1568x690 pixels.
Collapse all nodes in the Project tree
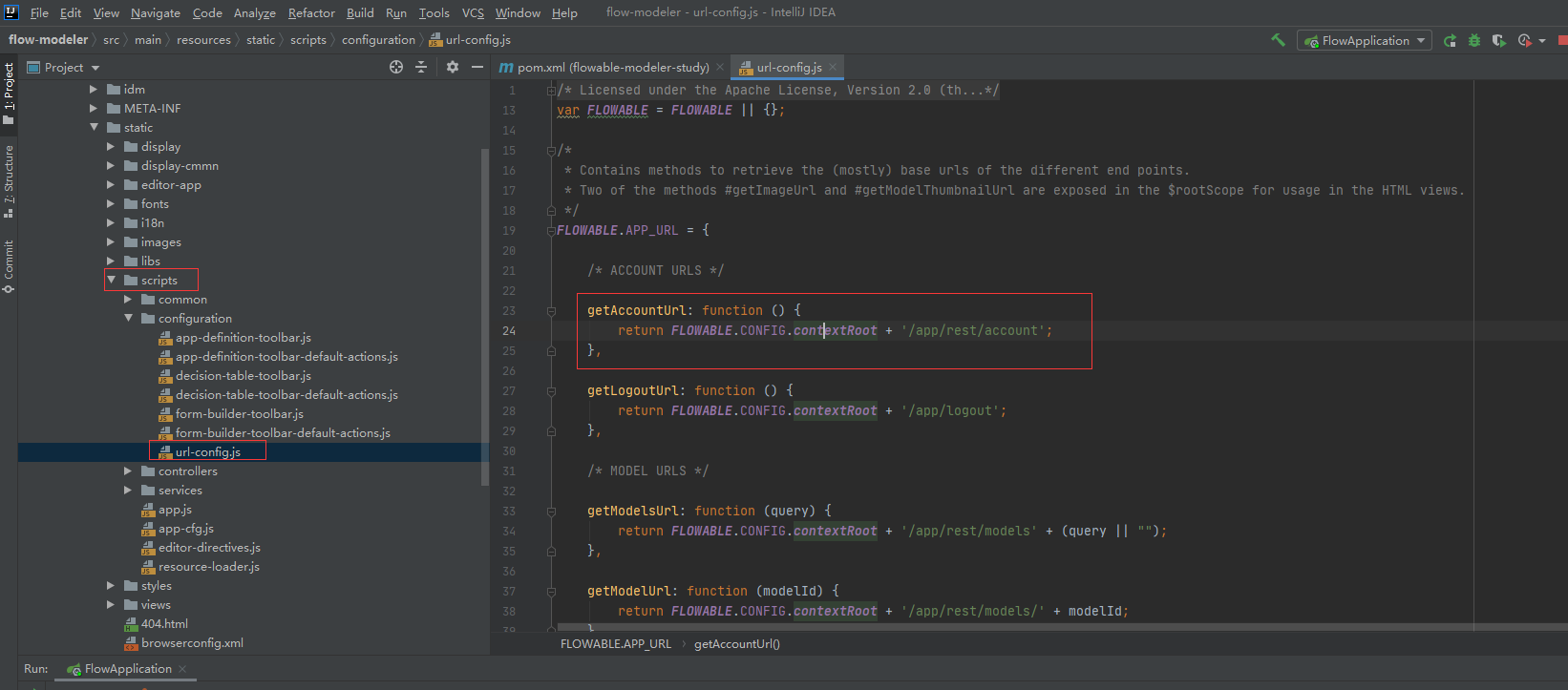tap(421, 67)
